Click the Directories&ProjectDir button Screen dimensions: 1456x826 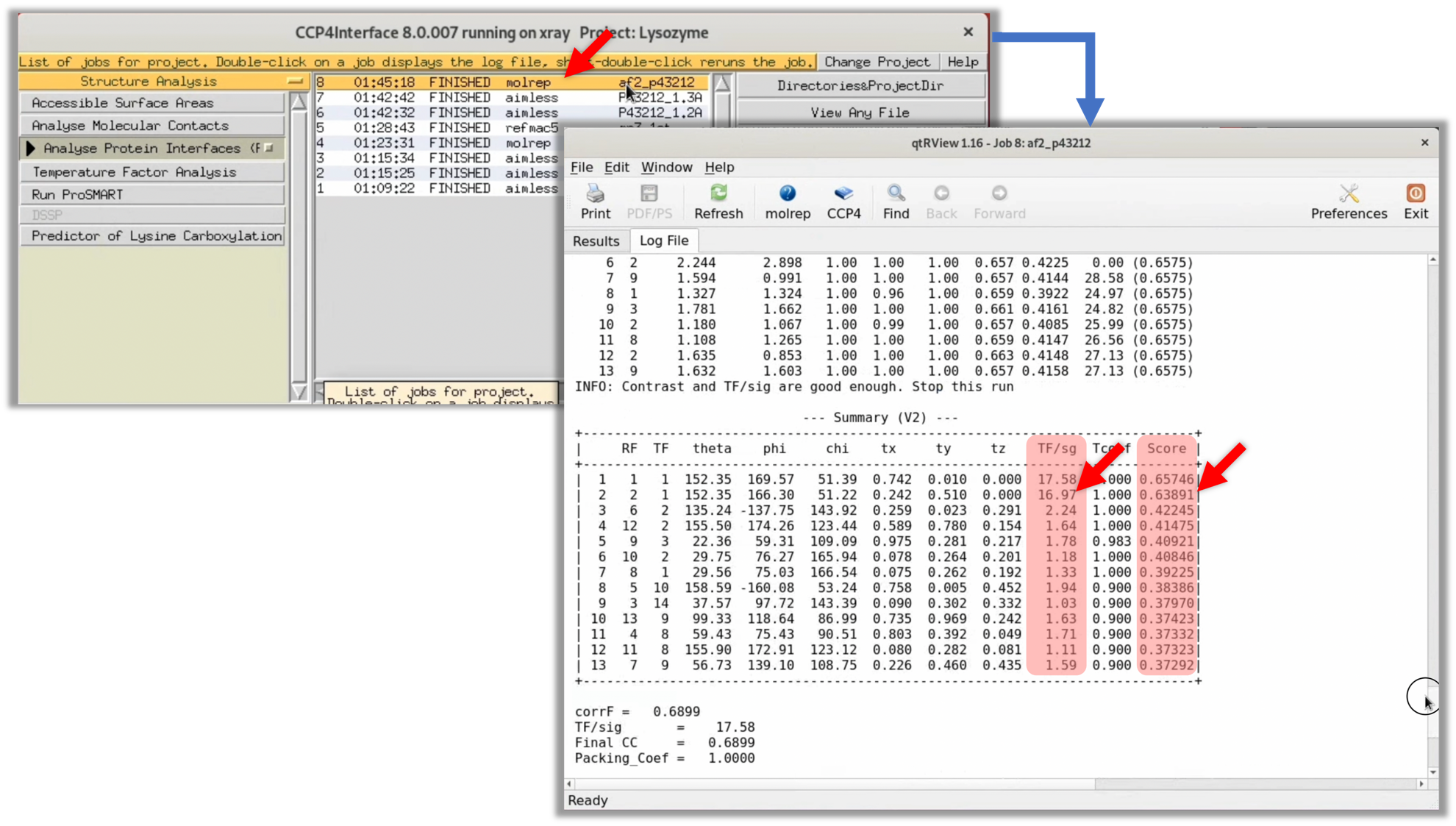coord(860,86)
